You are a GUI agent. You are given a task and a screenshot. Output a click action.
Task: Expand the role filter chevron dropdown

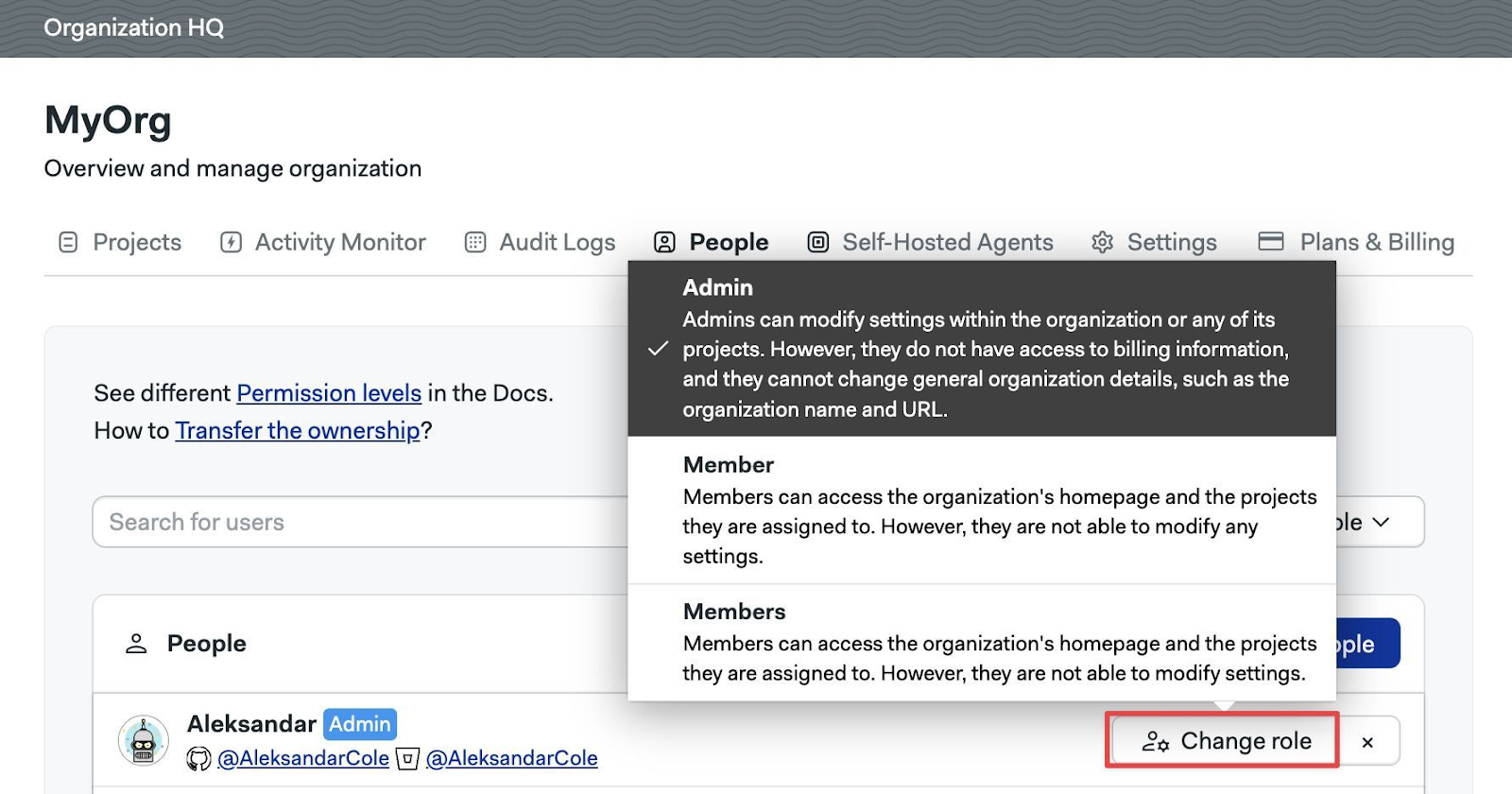[x=1381, y=523]
